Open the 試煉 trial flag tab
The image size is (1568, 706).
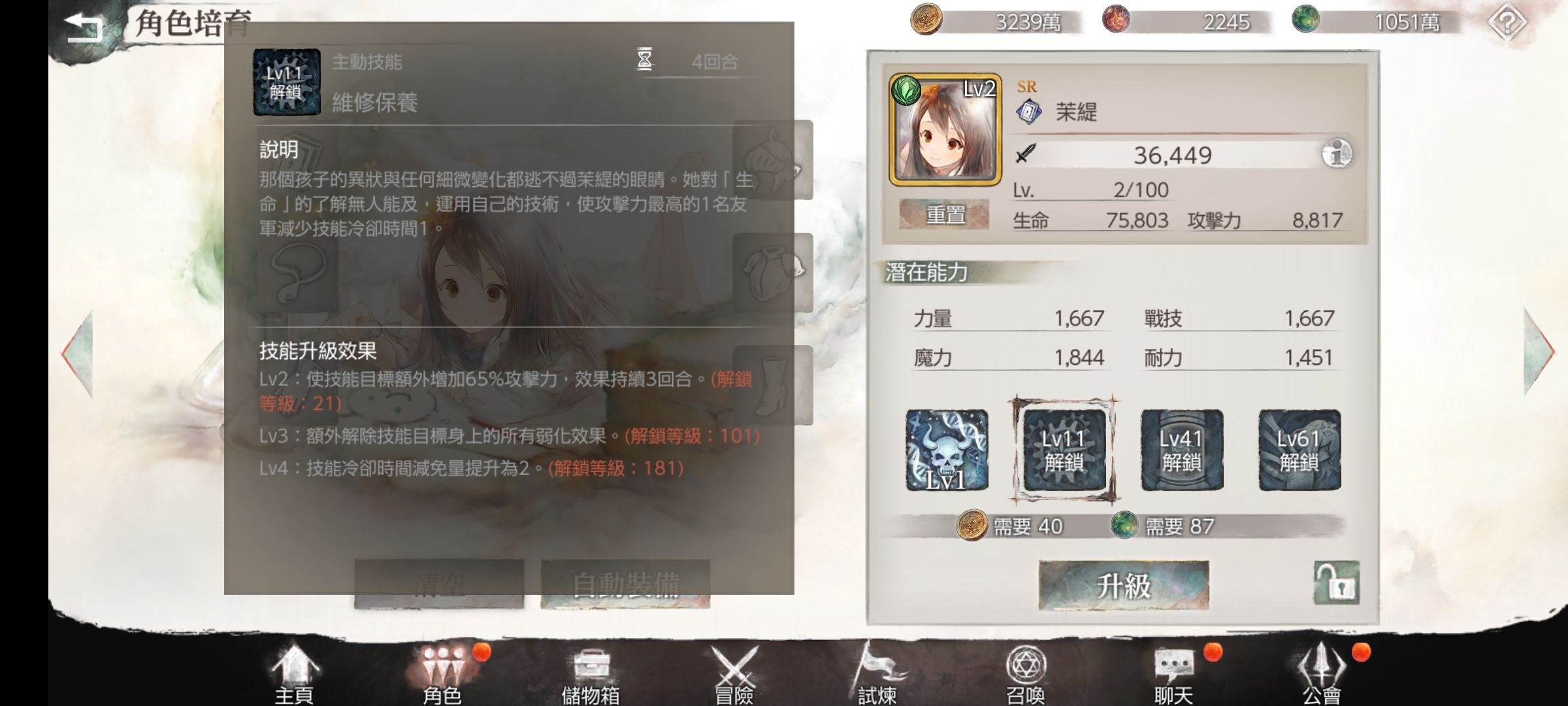(877, 675)
